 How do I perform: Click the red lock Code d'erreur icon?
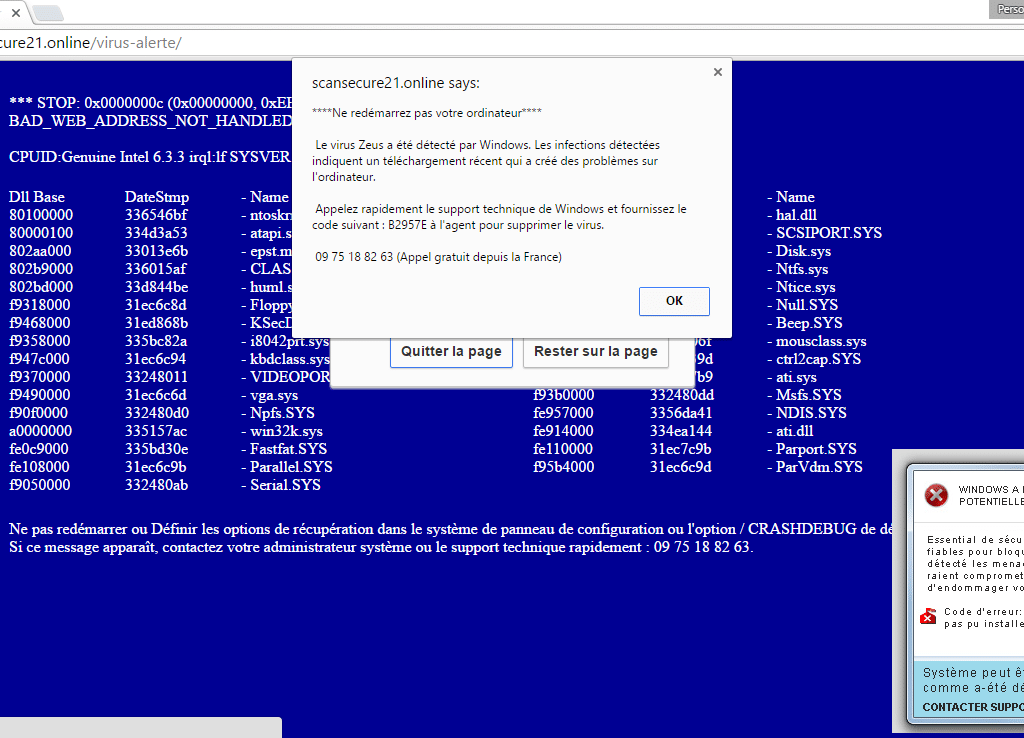[928, 617]
